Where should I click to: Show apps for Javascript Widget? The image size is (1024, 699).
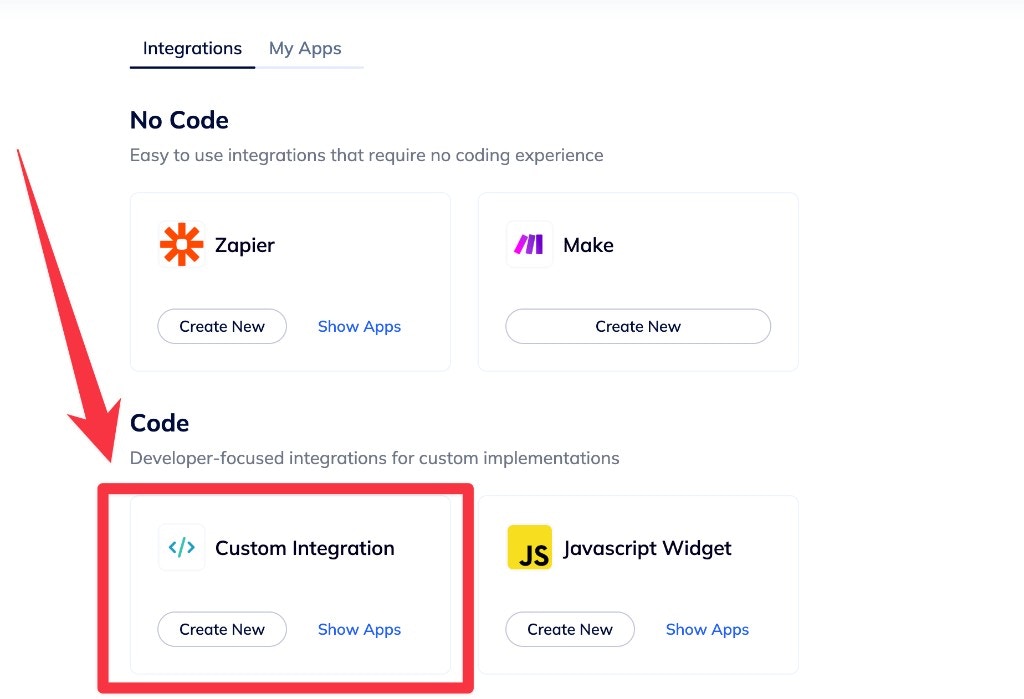pyautogui.click(x=707, y=629)
